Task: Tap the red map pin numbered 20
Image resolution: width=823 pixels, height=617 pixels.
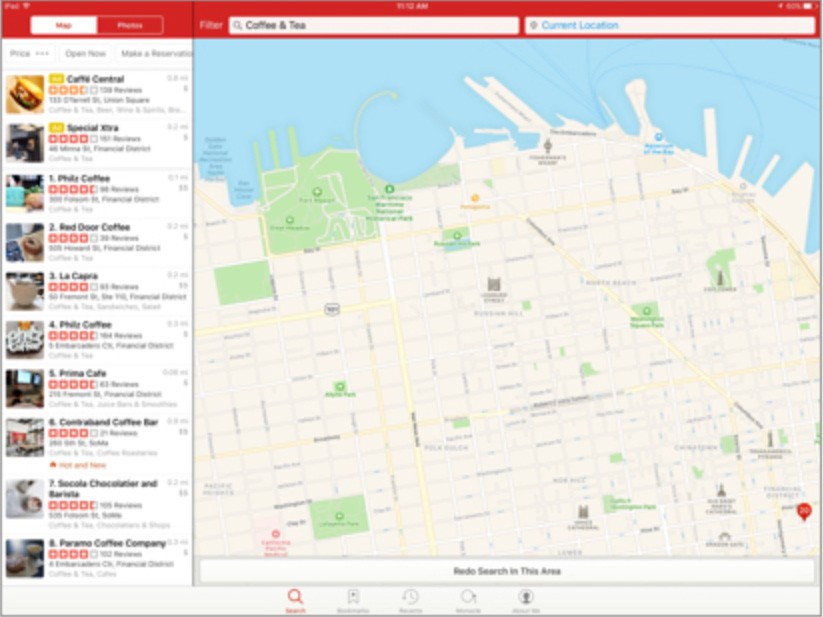Action: point(804,511)
